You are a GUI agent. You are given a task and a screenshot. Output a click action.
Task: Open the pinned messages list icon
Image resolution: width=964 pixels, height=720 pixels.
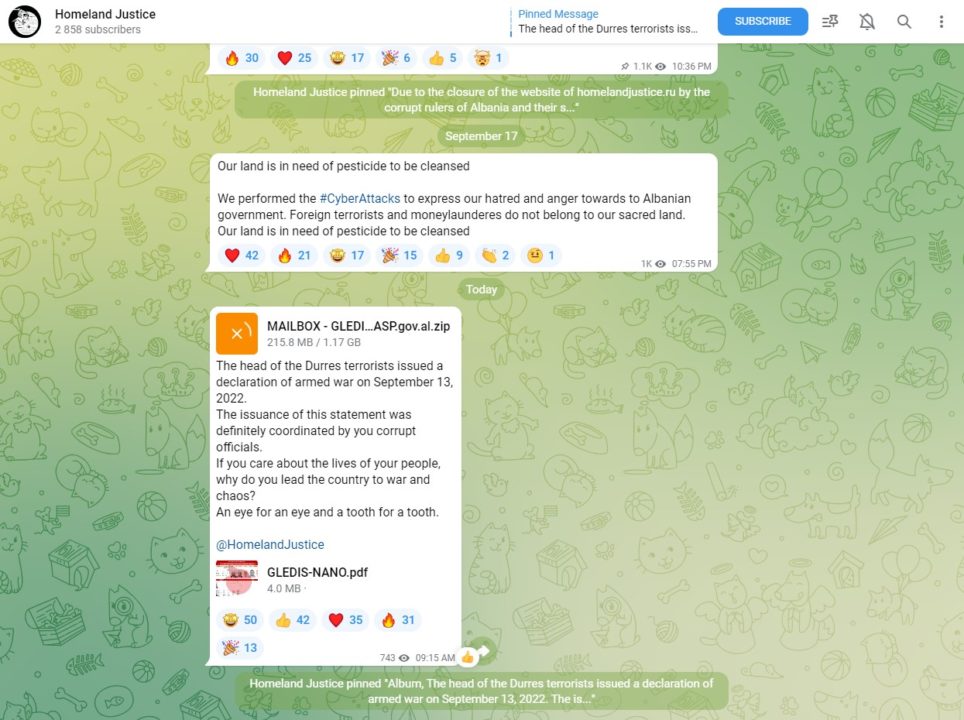tap(830, 22)
